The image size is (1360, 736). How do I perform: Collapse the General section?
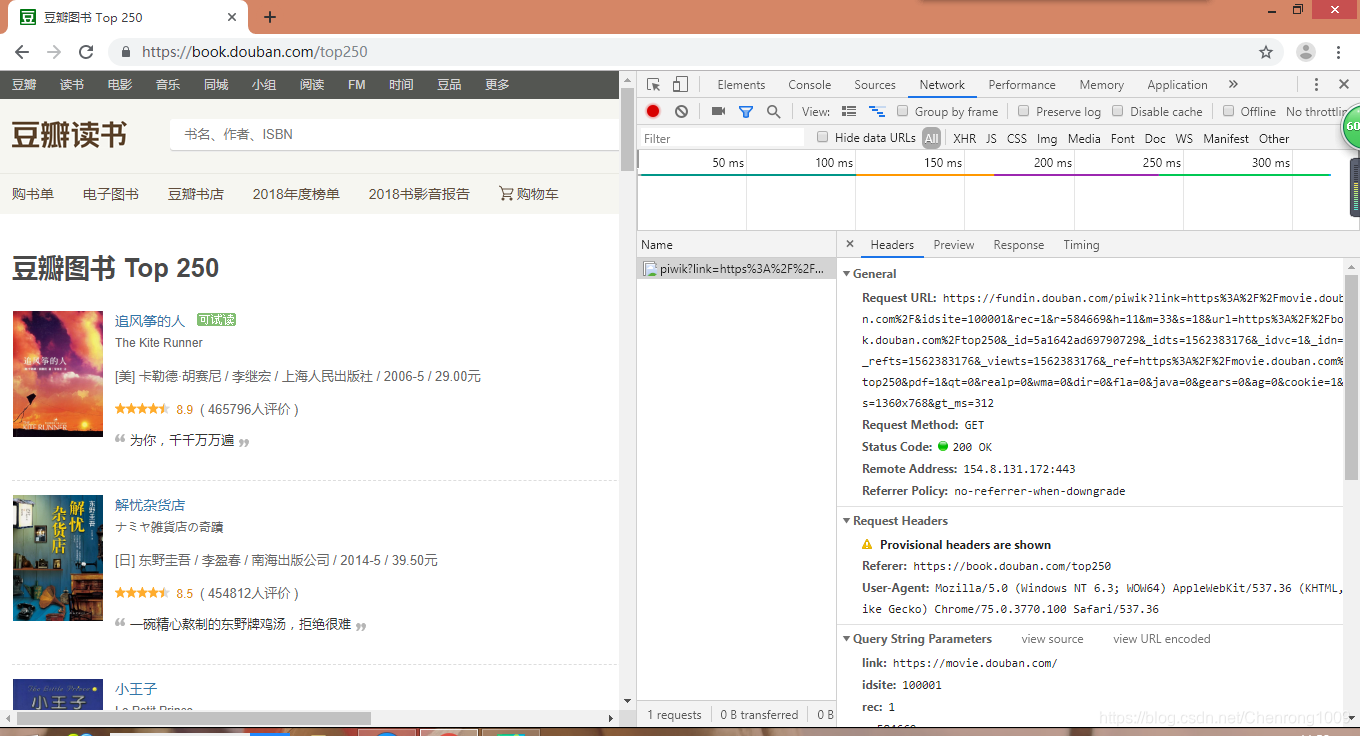coord(847,274)
